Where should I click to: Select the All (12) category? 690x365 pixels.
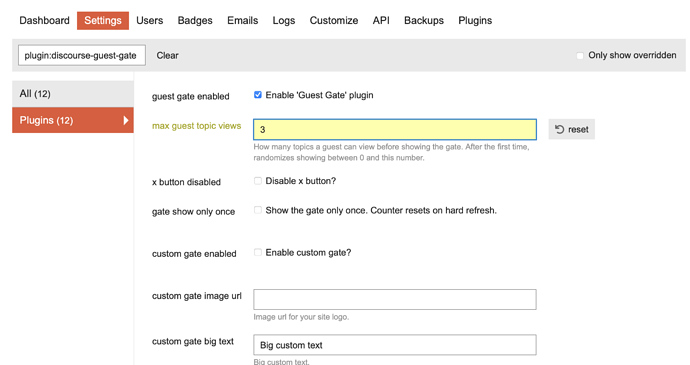coord(73,94)
